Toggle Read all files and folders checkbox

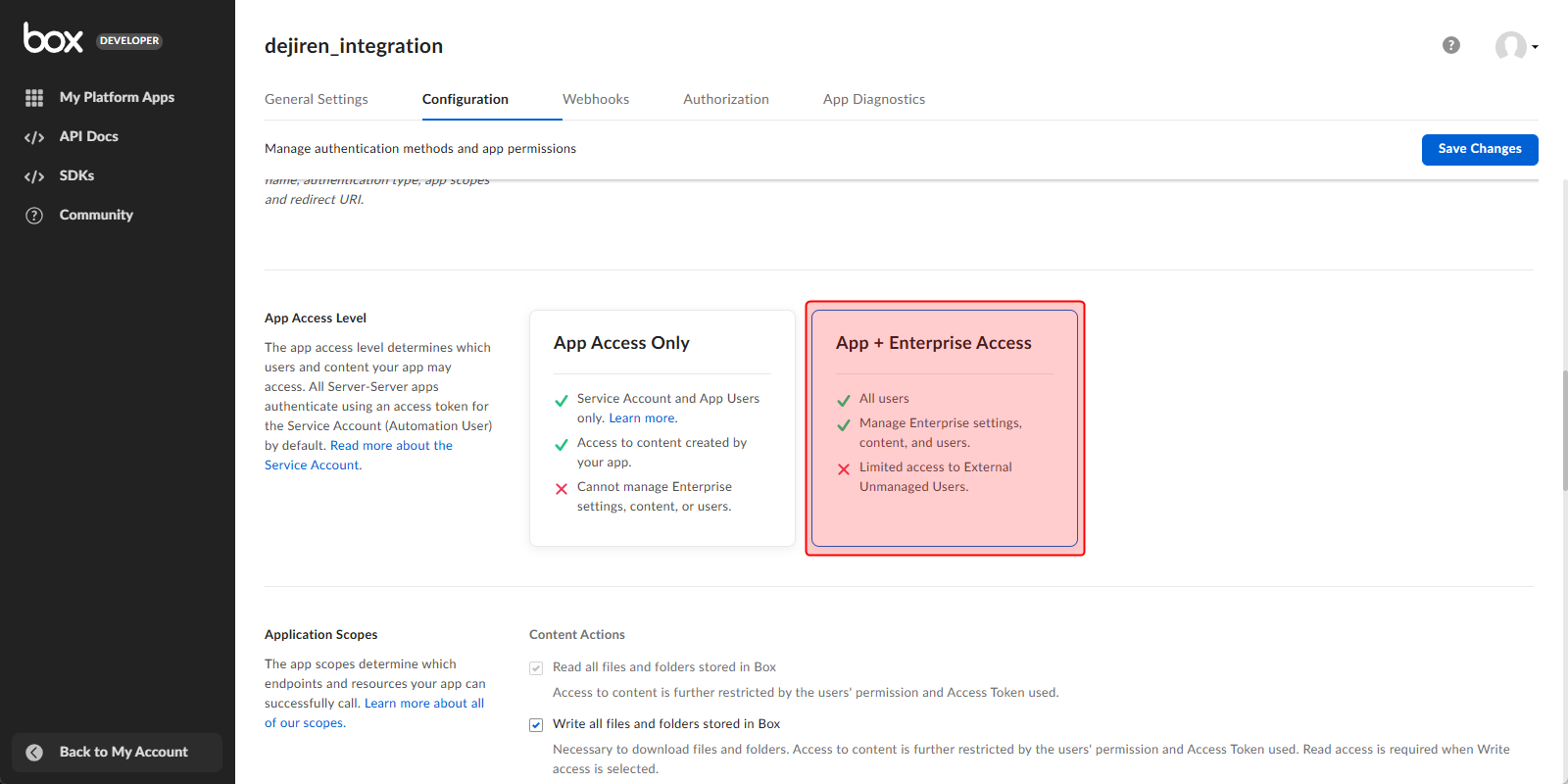[x=536, y=668]
